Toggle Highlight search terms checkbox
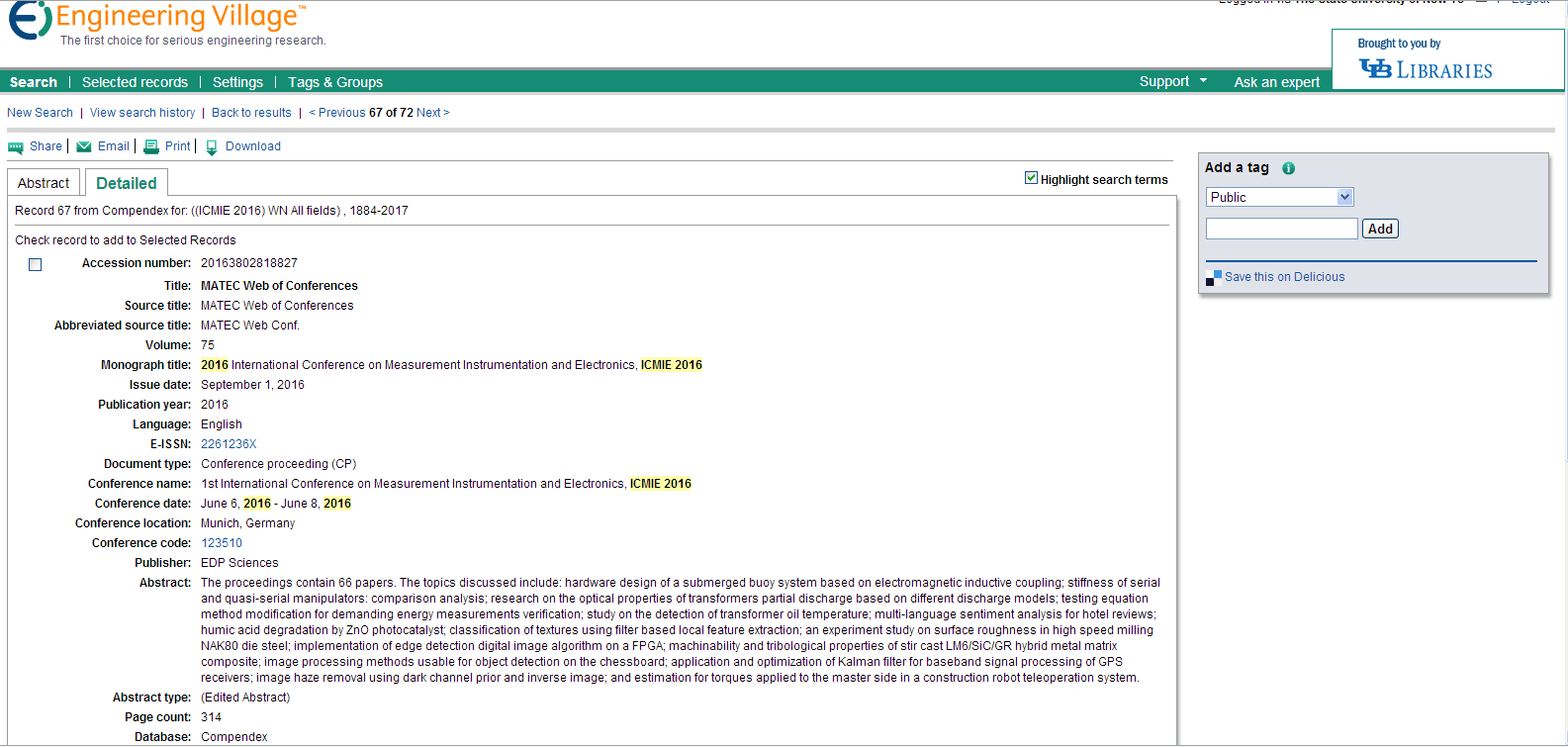This screenshot has height=747, width=1568. (x=1031, y=178)
